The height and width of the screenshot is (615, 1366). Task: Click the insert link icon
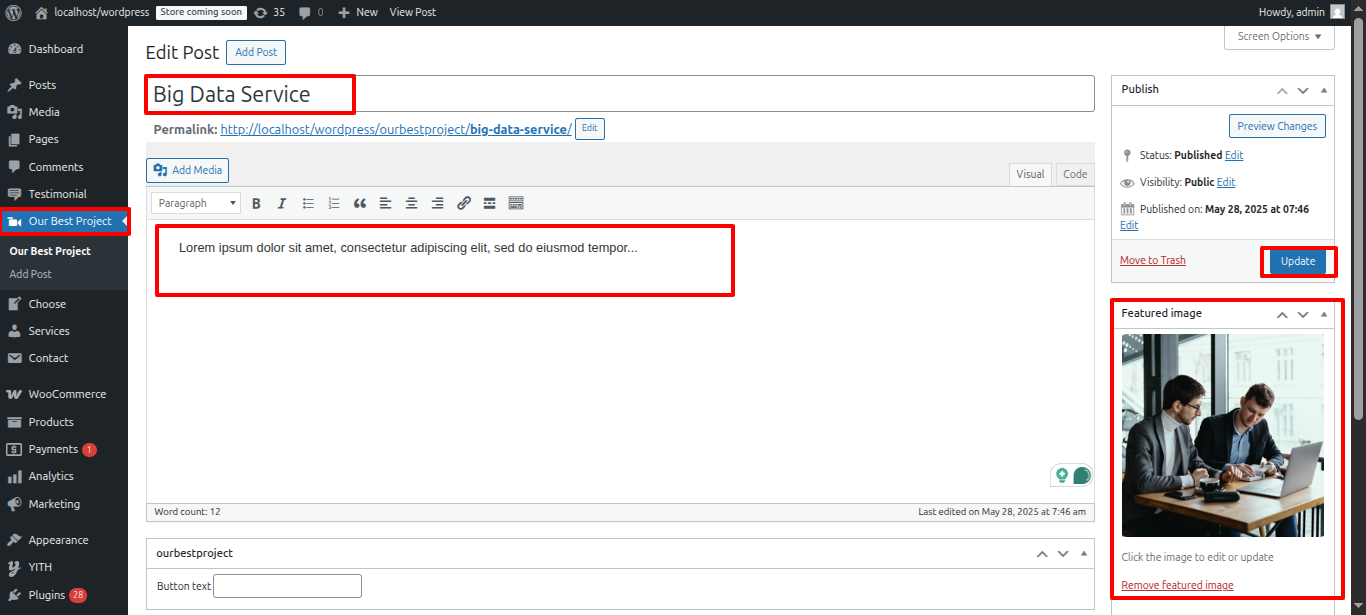click(x=464, y=203)
